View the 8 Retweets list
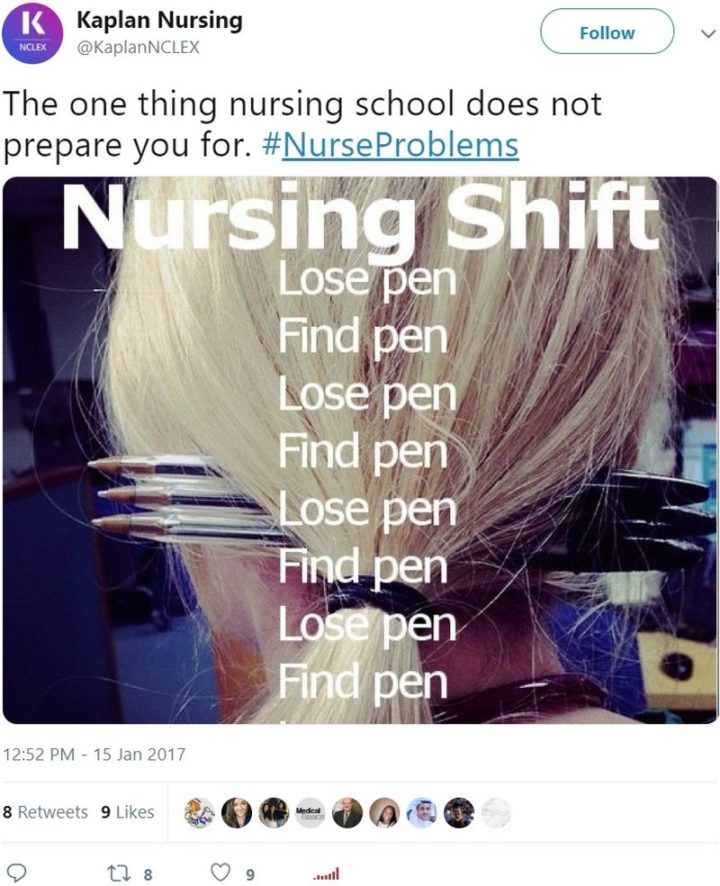The height and width of the screenshot is (886, 720). (45, 812)
